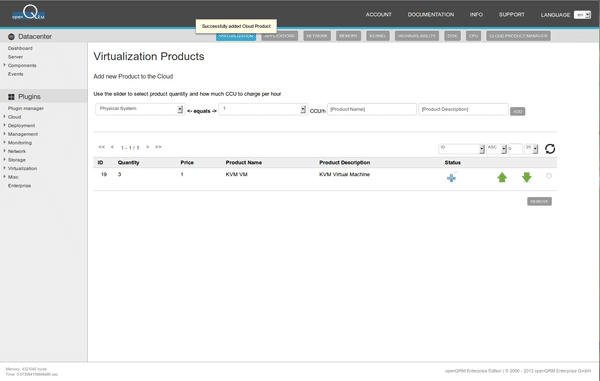600x381 pixels.
Task: Expand the Cloud plugin menu
Action: pyautogui.click(x=5, y=116)
